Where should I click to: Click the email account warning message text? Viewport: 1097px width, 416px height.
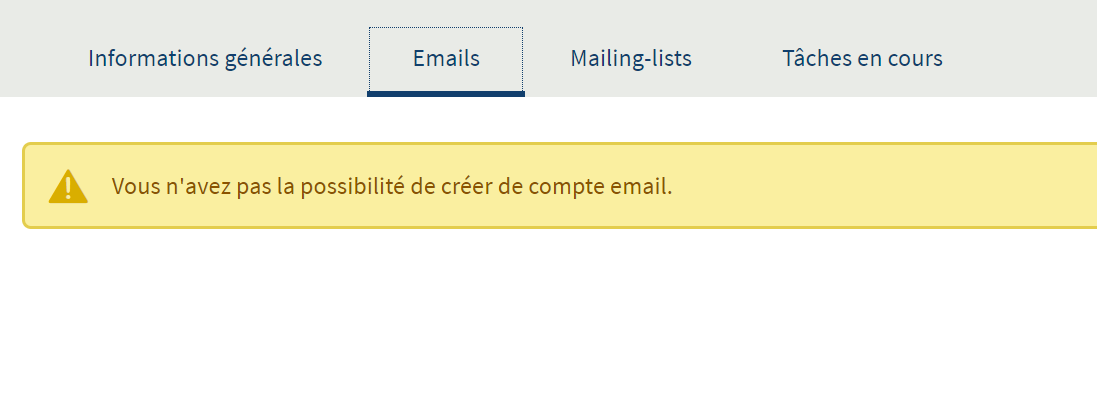(x=392, y=187)
